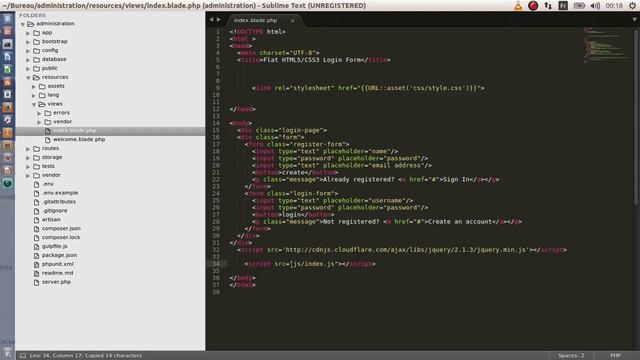
Task: Click the FOLDERS sidebar heading
Action: click(x=32, y=16)
